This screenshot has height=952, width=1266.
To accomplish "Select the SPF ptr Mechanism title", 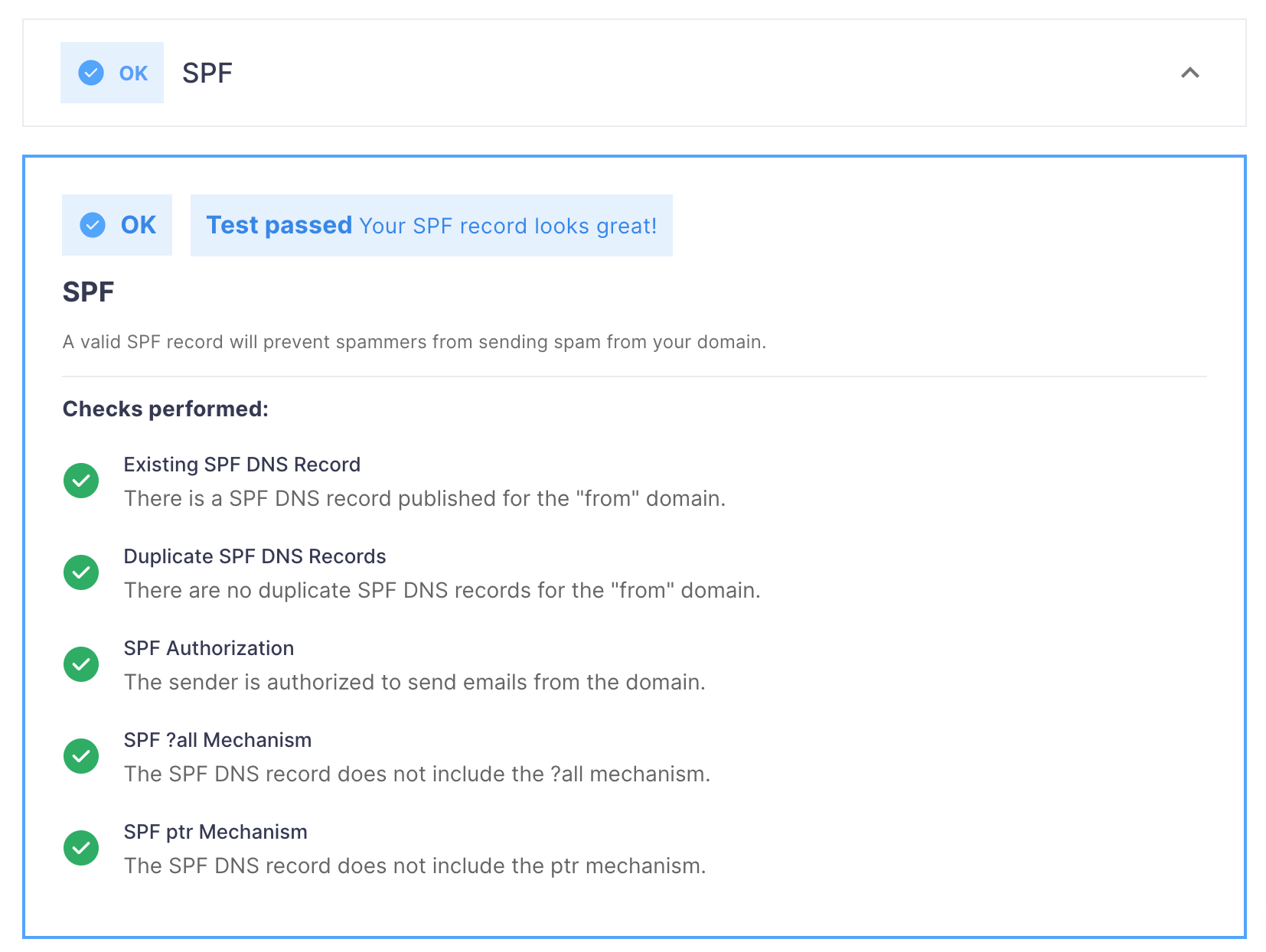I will click(216, 832).
